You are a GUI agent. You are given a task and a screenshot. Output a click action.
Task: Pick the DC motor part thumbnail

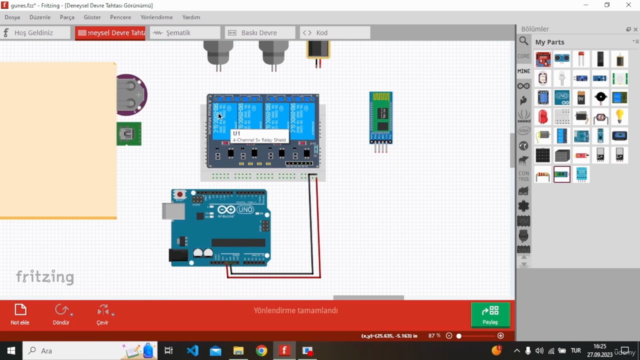pos(543,136)
